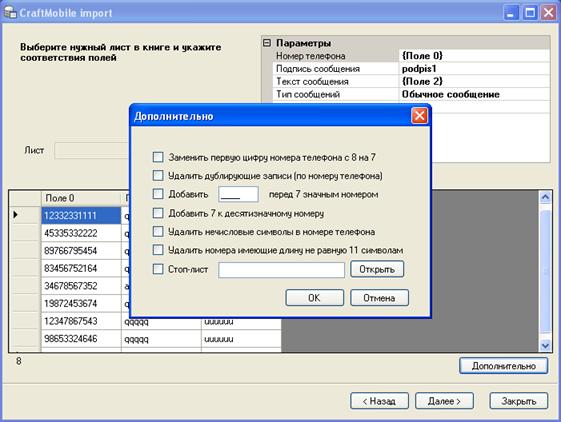The height and width of the screenshot is (422, 561).
Task: Click the CraftMobile import title bar icon
Action: [x=10, y=12]
